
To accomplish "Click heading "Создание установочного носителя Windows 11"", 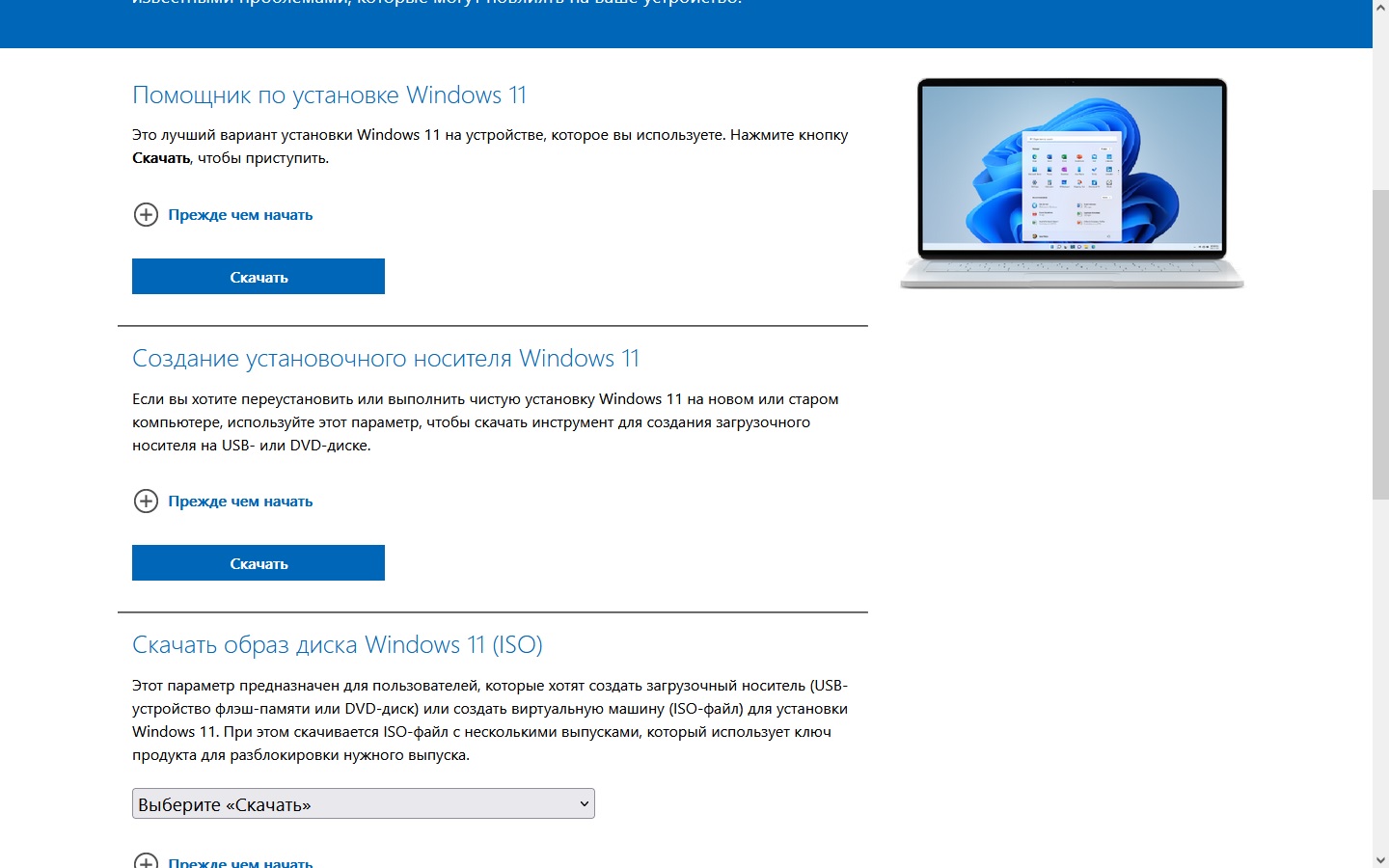I will tap(386, 359).
